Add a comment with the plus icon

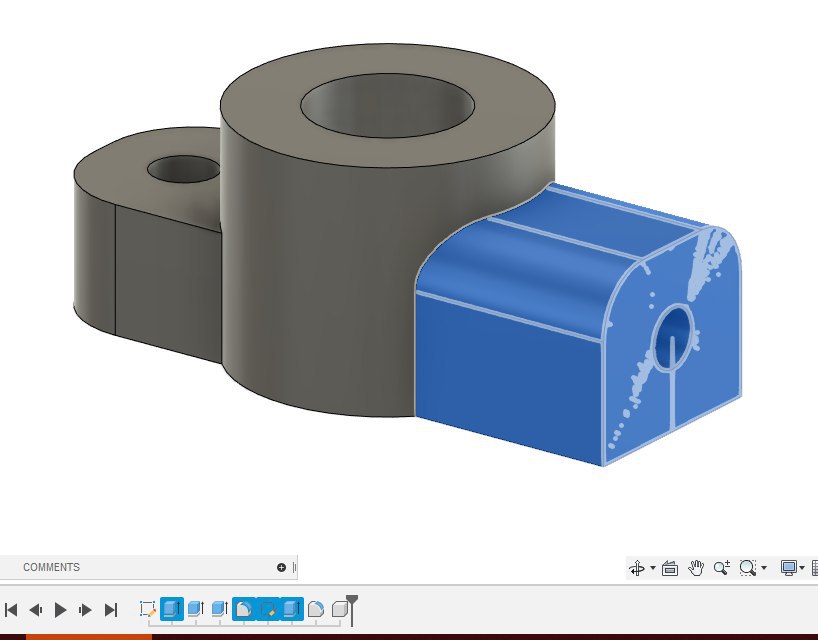pyautogui.click(x=281, y=567)
